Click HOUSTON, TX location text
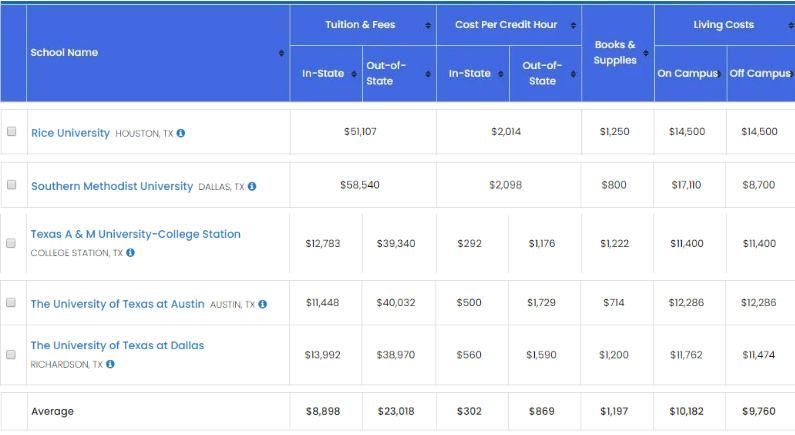795x435 pixels. tap(144, 134)
